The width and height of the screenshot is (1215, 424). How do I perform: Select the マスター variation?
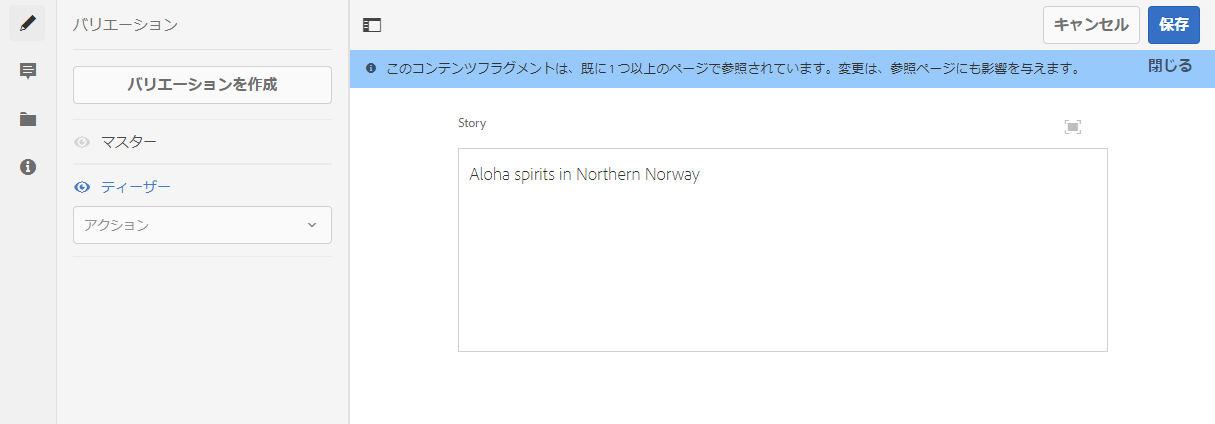(x=129, y=142)
